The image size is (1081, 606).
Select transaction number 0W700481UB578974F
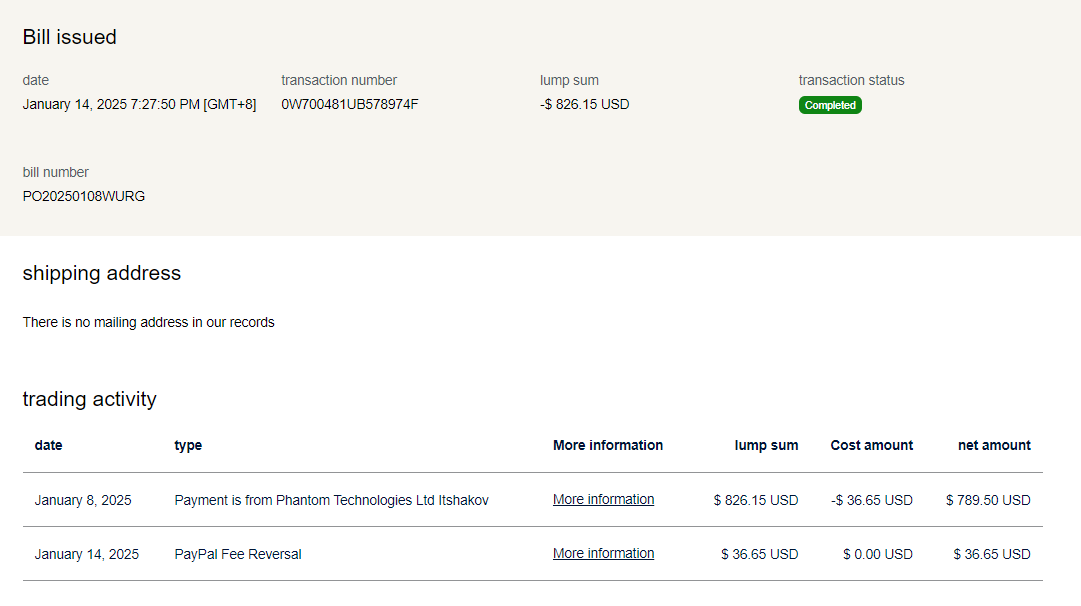349,104
